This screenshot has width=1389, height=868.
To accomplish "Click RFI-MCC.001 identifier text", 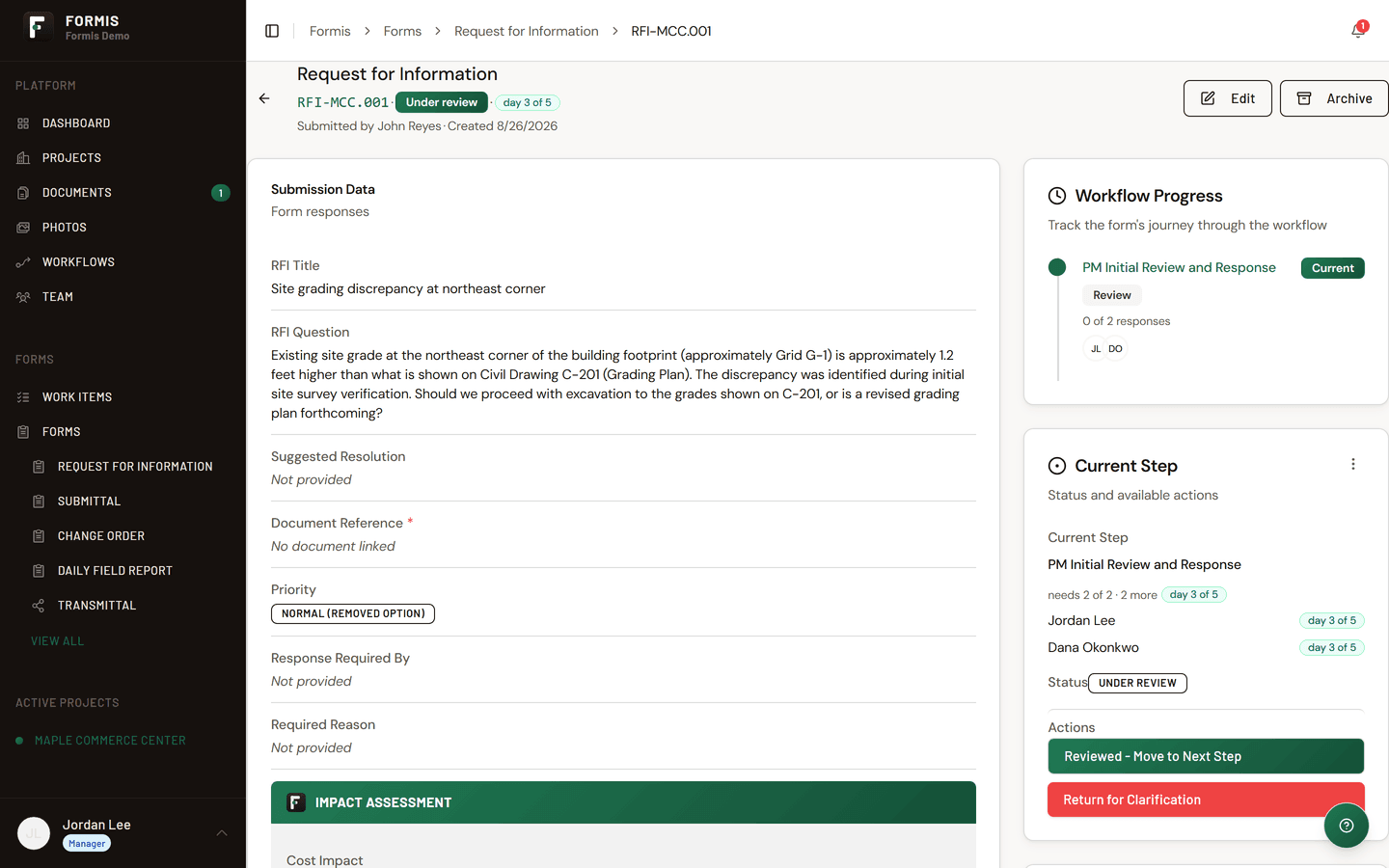I will 342,102.
